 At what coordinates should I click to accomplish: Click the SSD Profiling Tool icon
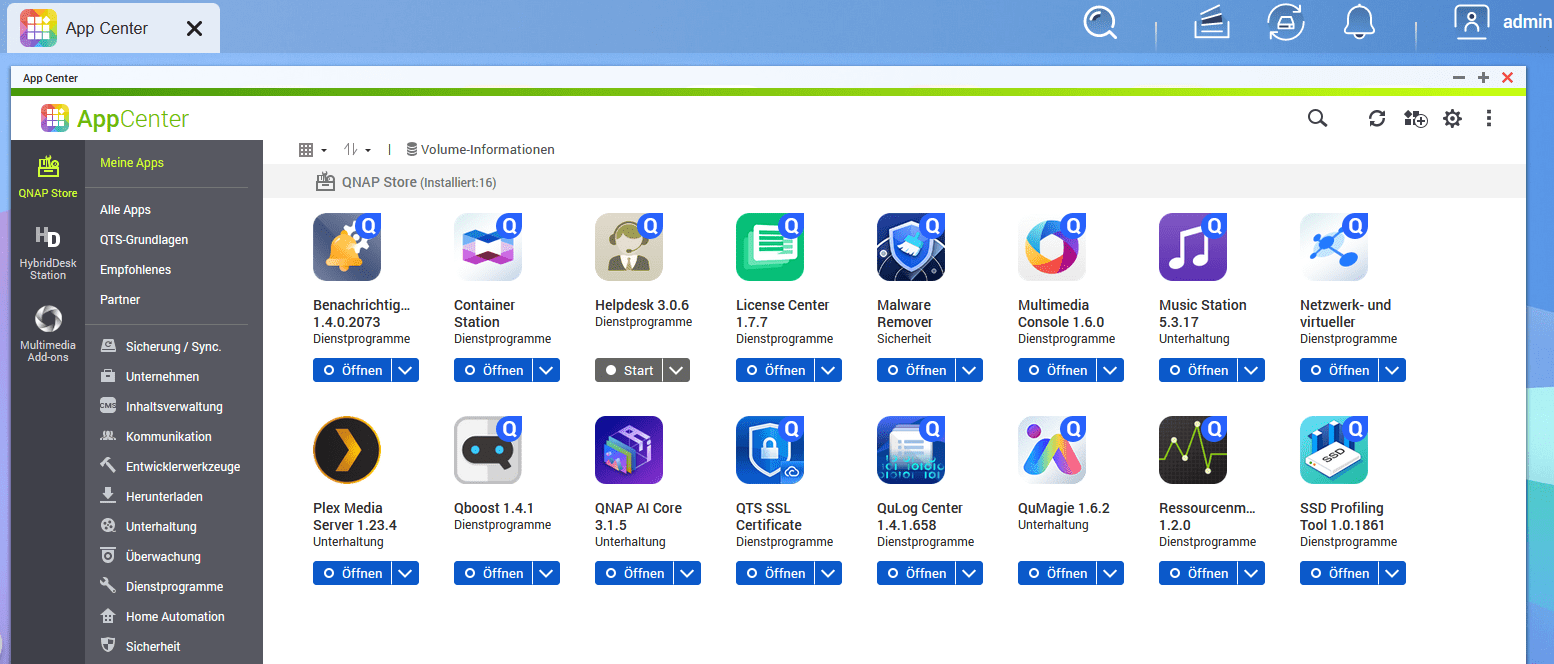click(1334, 450)
